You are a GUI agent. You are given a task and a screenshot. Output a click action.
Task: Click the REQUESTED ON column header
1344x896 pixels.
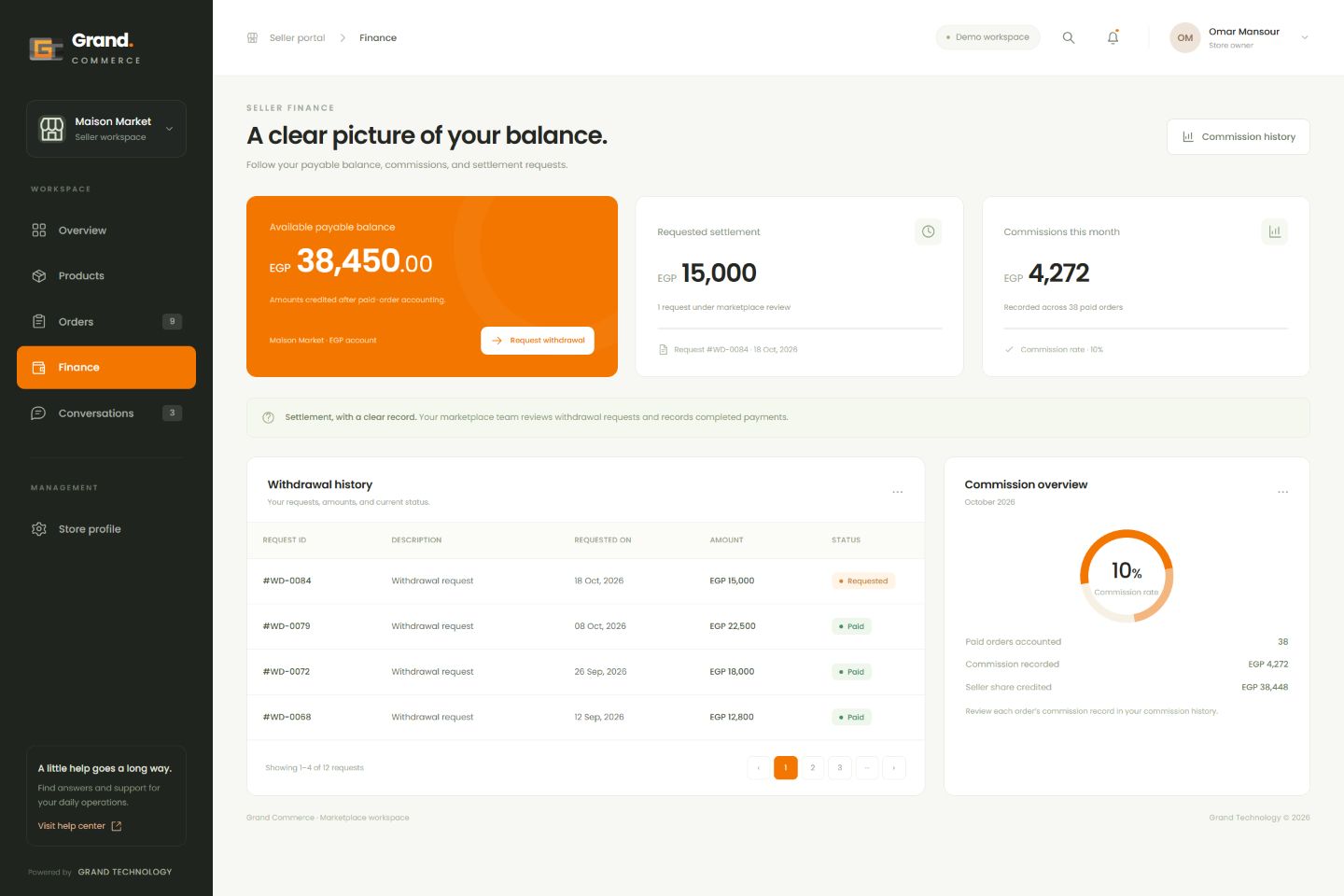603,540
